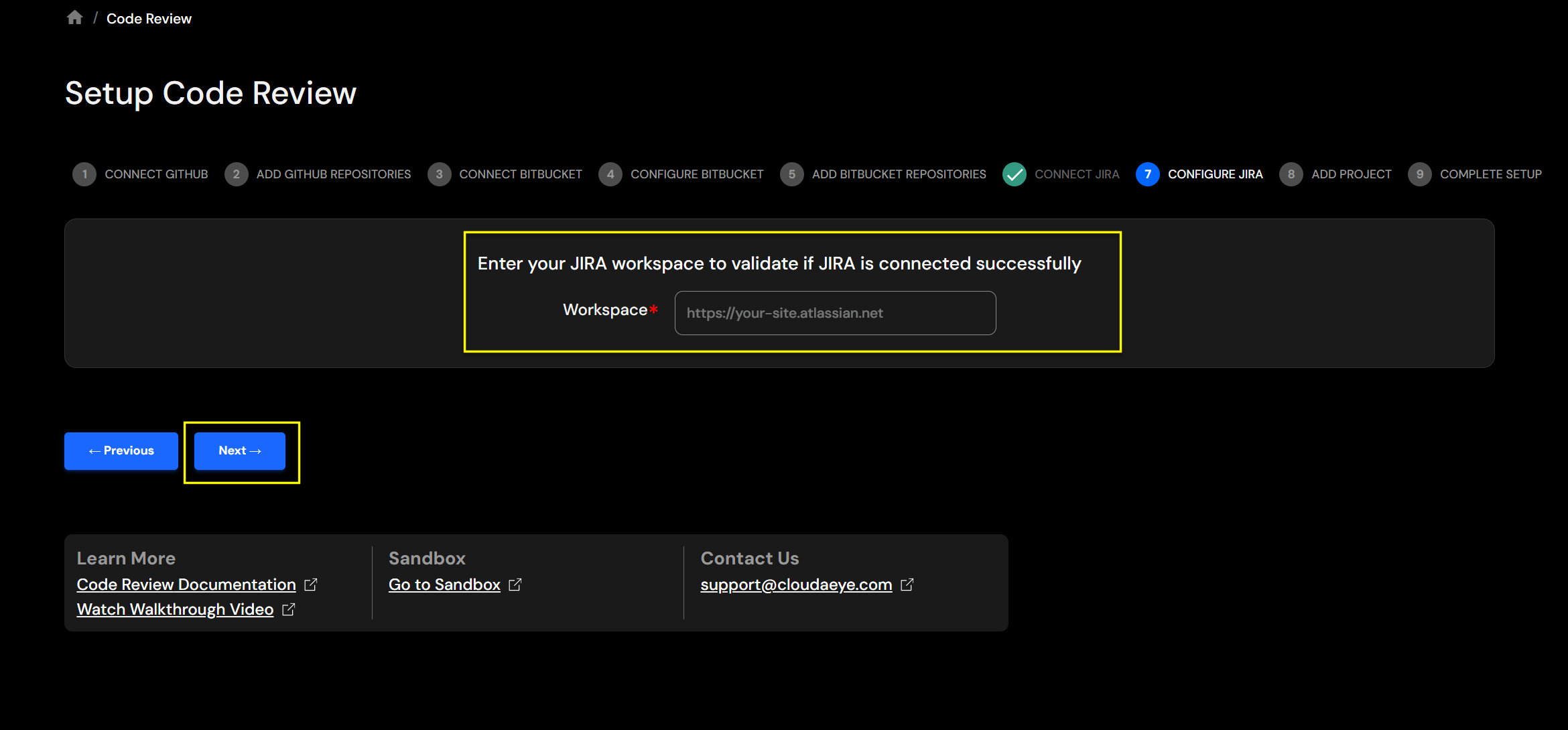Viewport: 1568px width, 730px height.
Task: Click the step 1 number circle
Action: click(84, 174)
